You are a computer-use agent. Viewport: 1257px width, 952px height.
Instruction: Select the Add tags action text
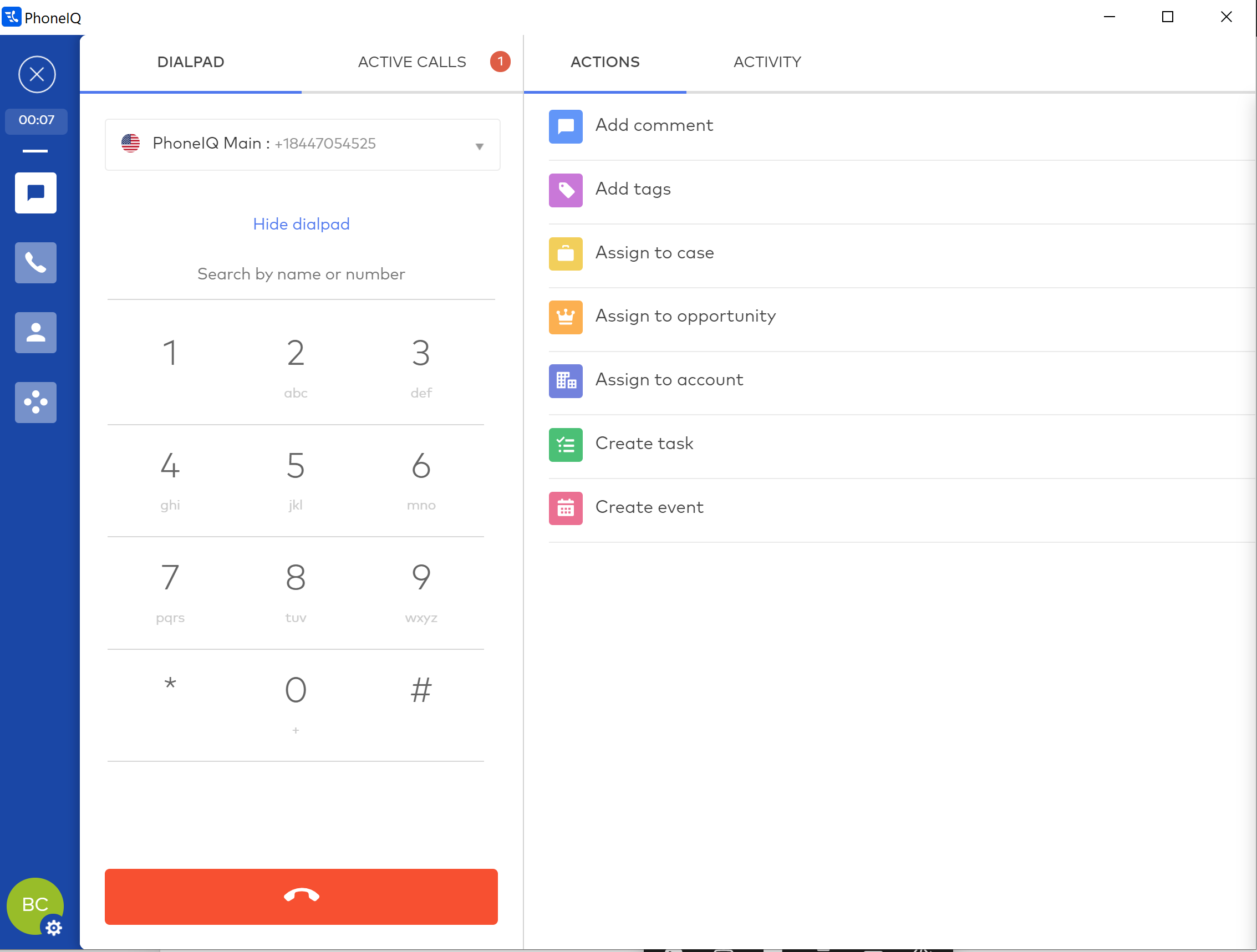[633, 189]
